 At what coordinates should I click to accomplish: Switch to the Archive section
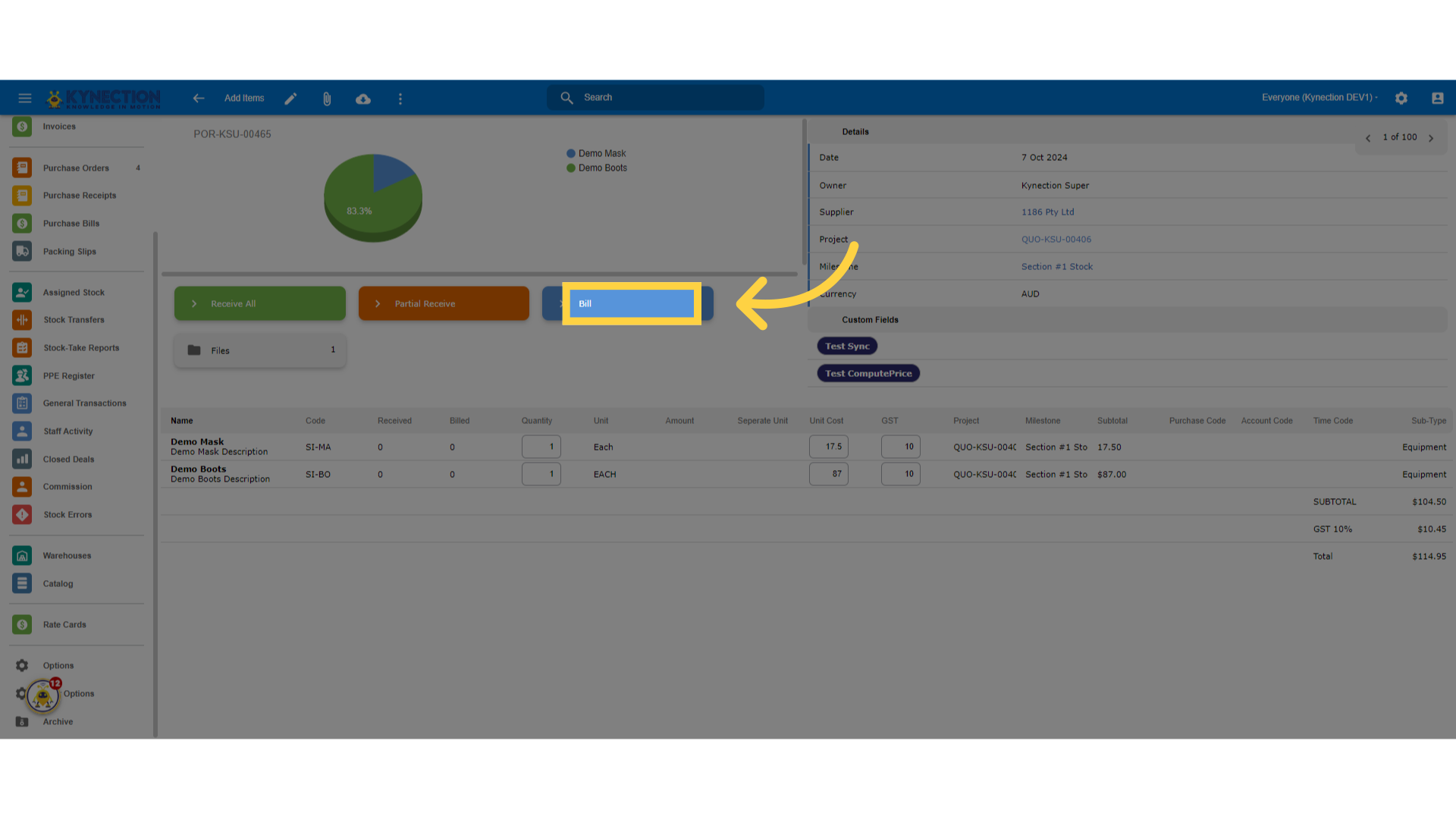click(x=57, y=721)
